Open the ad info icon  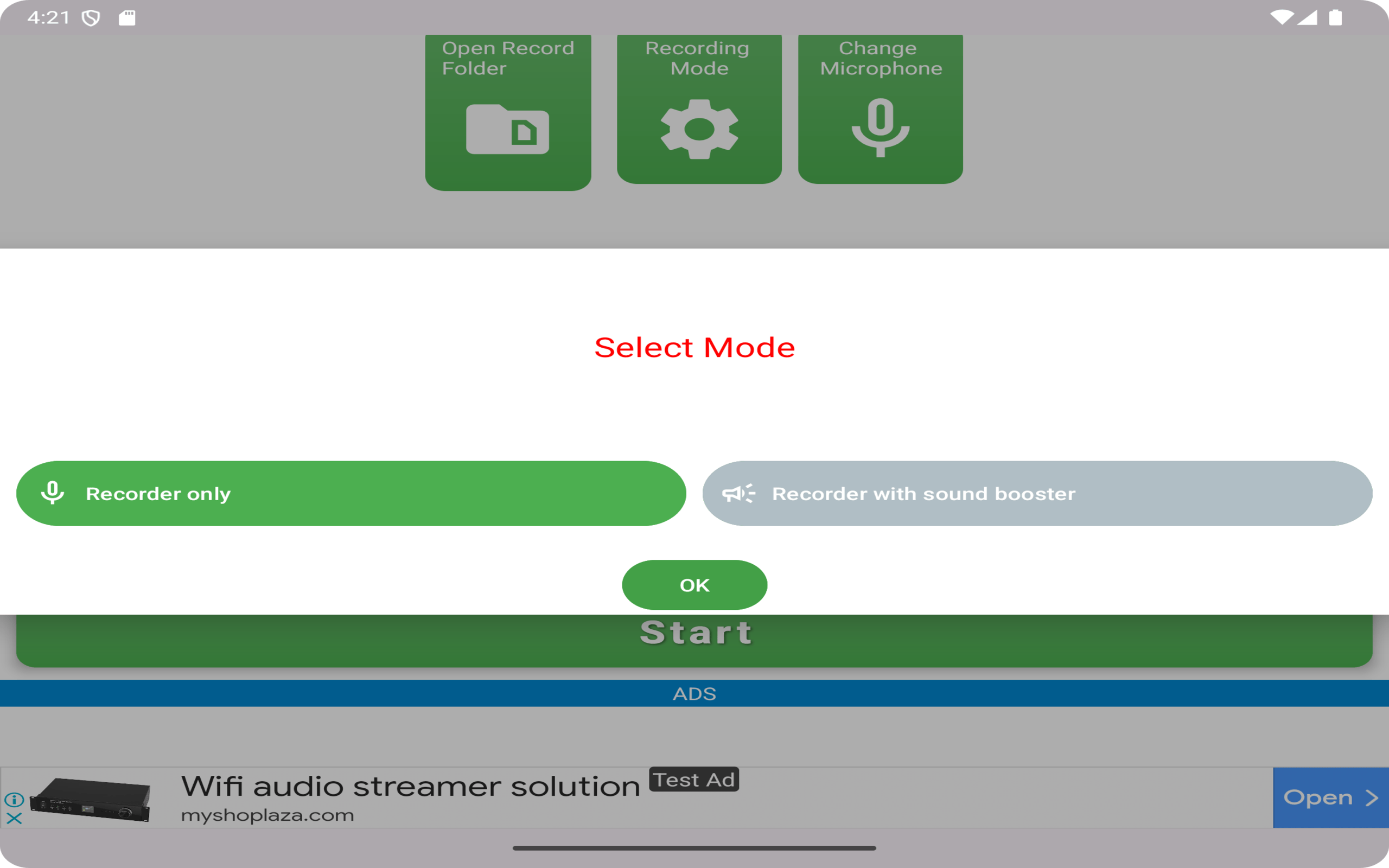(x=14, y=800)
